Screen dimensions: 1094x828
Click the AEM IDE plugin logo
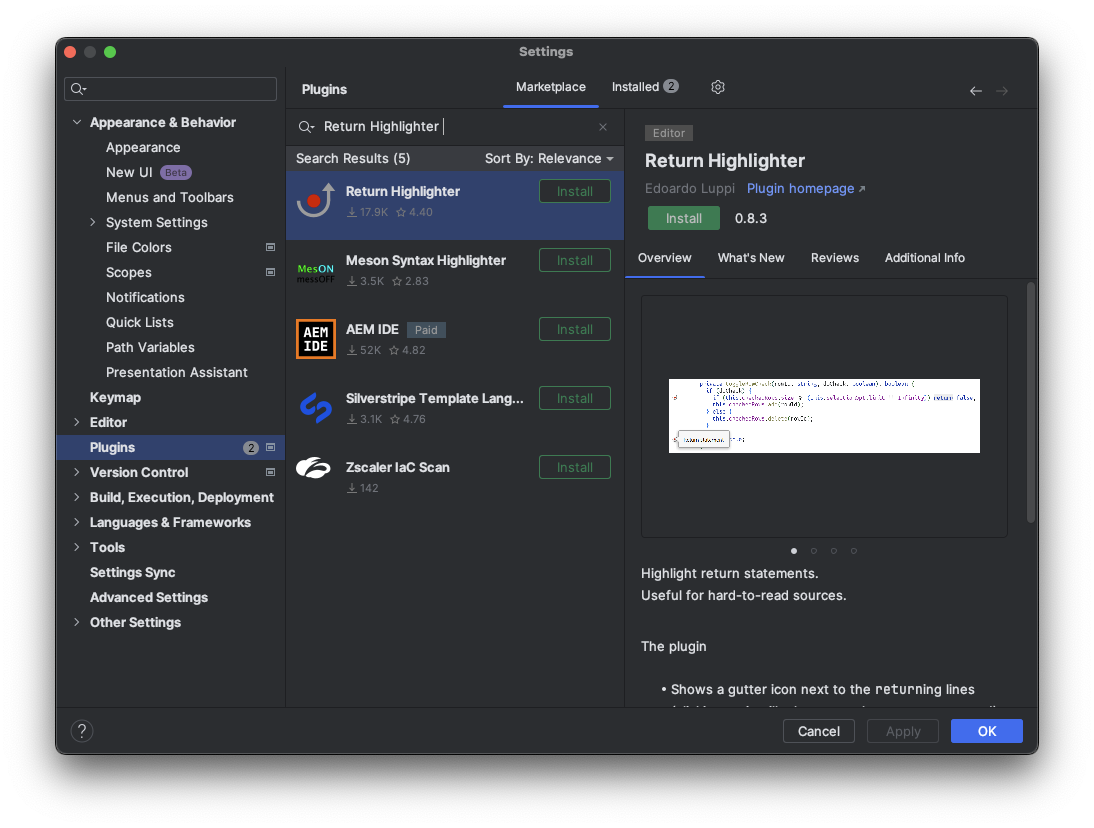pyautogui.click(x=316, y=339)
